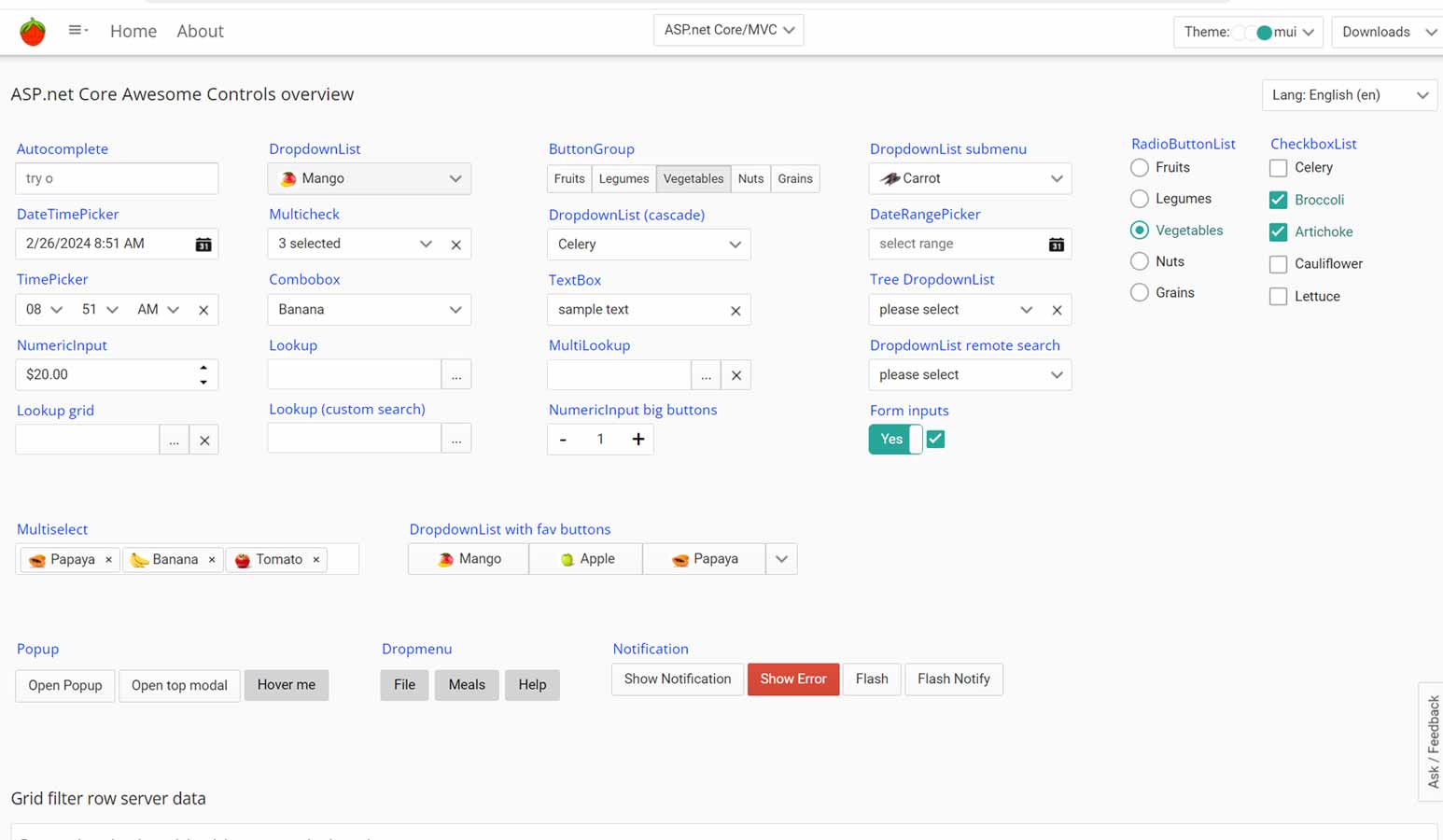
Task: Click the Show Error button
Action: 792,679
